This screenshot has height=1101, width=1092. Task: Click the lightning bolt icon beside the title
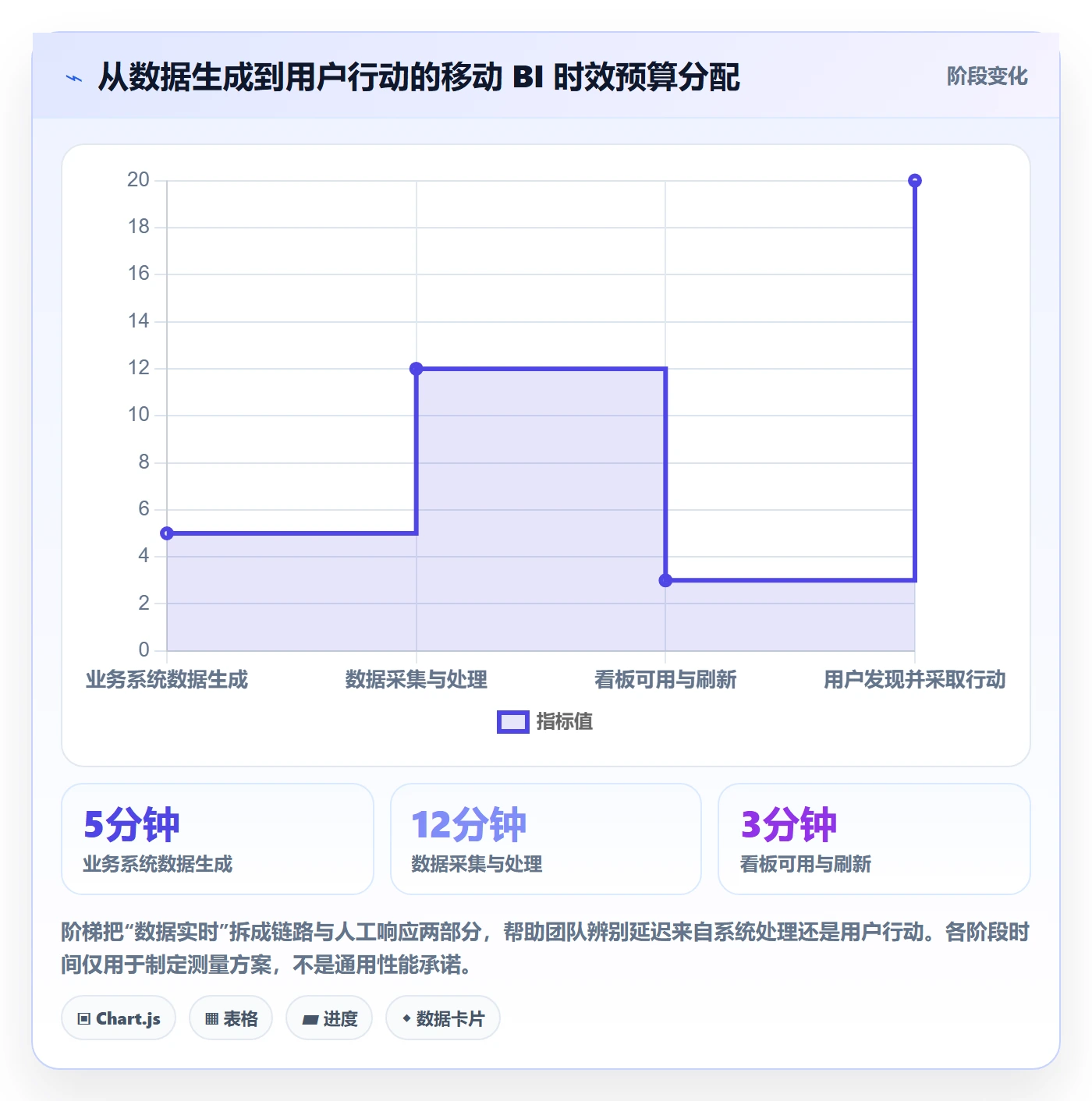(74, 78)
